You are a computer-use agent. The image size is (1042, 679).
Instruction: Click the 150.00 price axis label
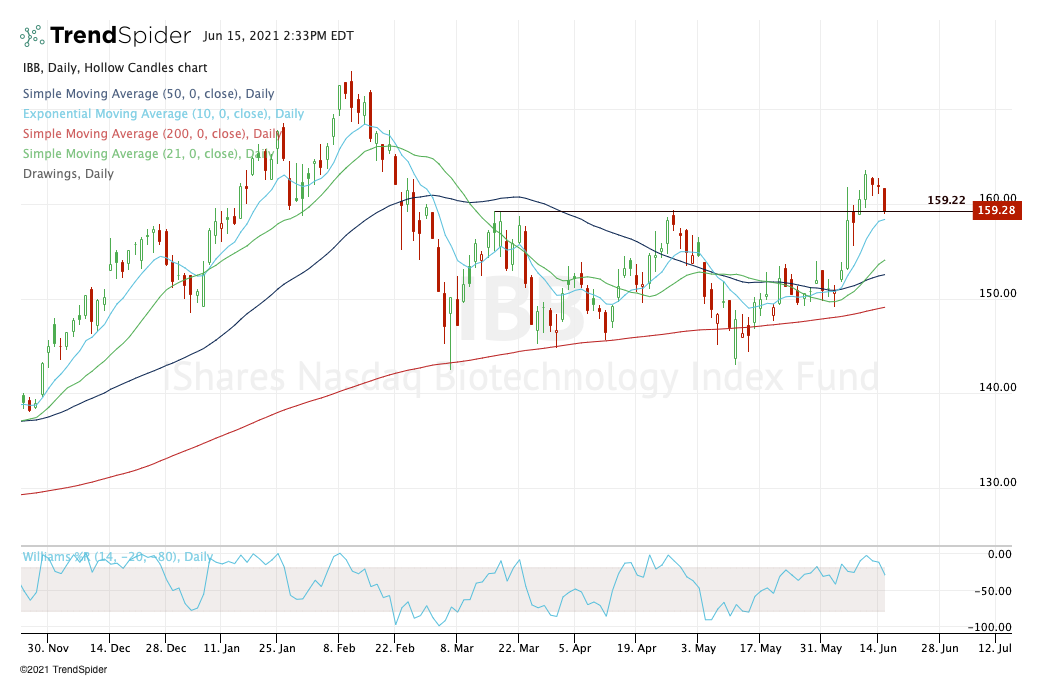pyautogui.click(x=997, y=293)
